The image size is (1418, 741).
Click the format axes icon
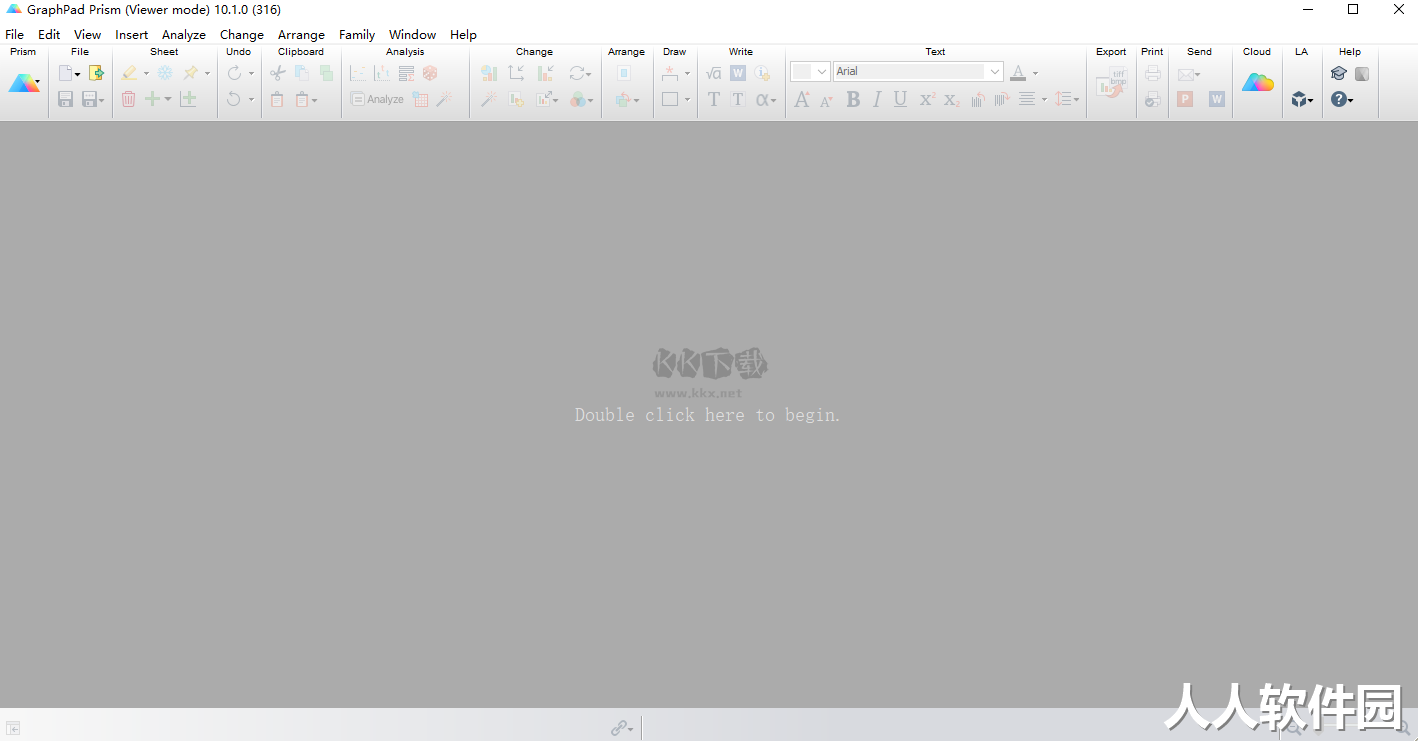click(x=516, y=73)
